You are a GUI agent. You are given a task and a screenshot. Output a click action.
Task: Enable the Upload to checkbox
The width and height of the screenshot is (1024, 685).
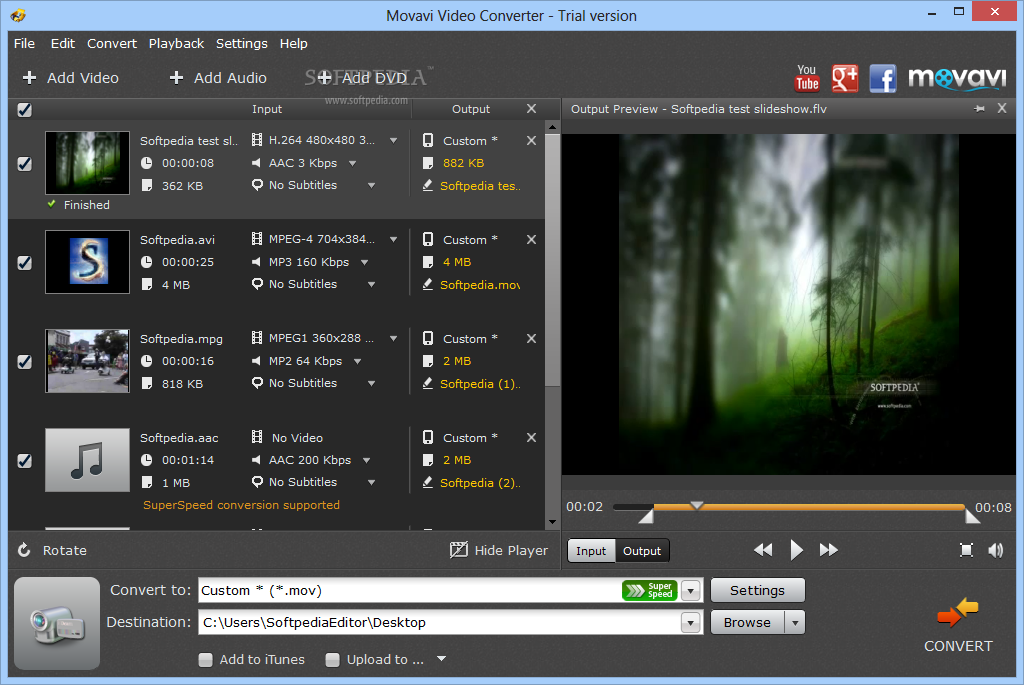click(332, 660)
